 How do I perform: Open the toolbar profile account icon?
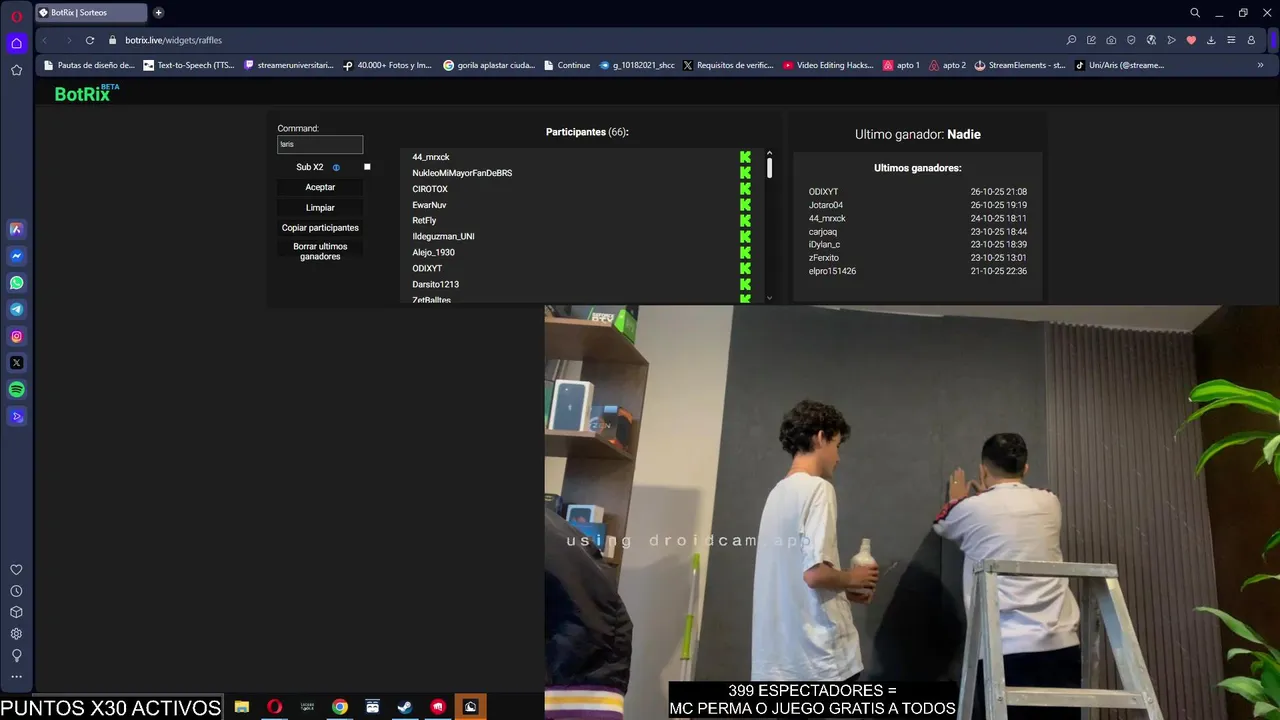click(1251, 40)
